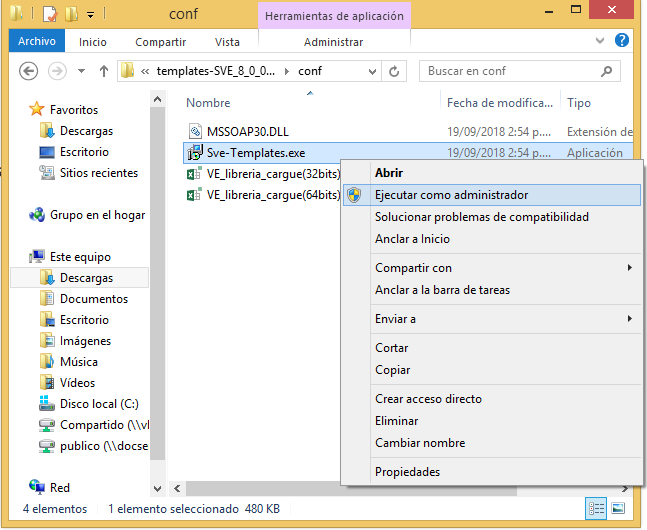The width and height of the screenshot is (647, 530).
Task: Select Descargas under Este equipo
Action: 79,277
